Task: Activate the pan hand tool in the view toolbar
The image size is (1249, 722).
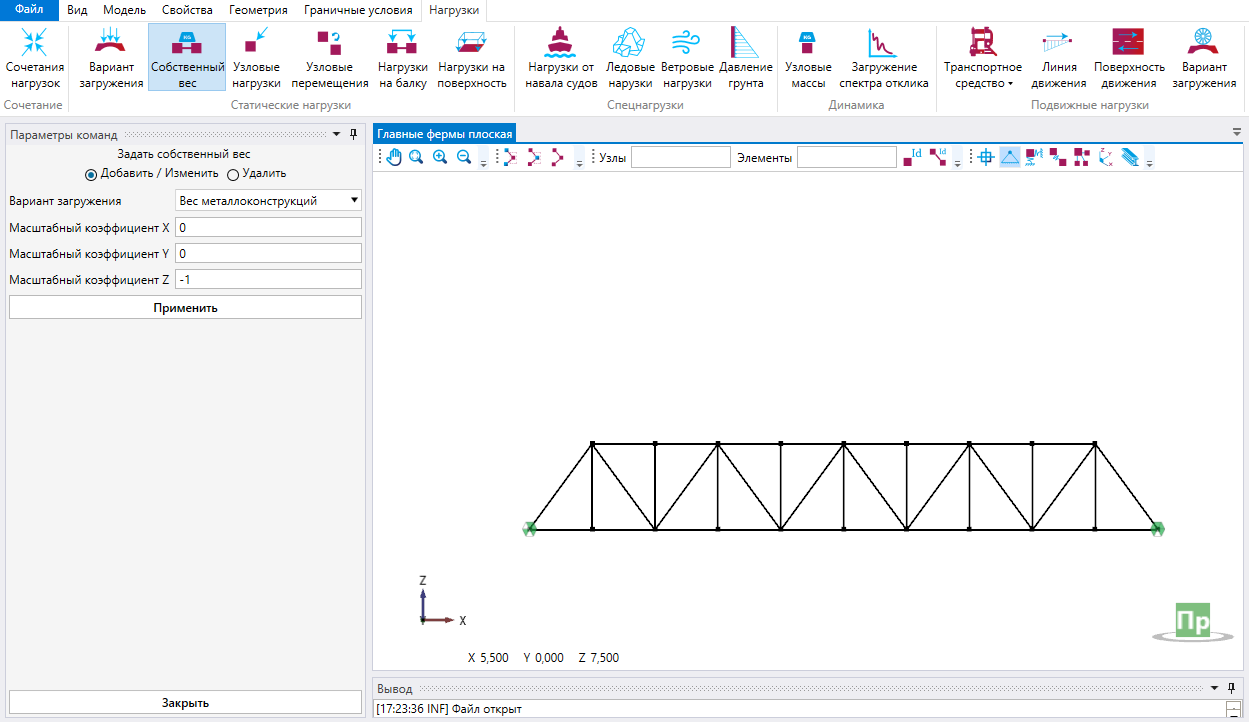Action: [394, 157]
